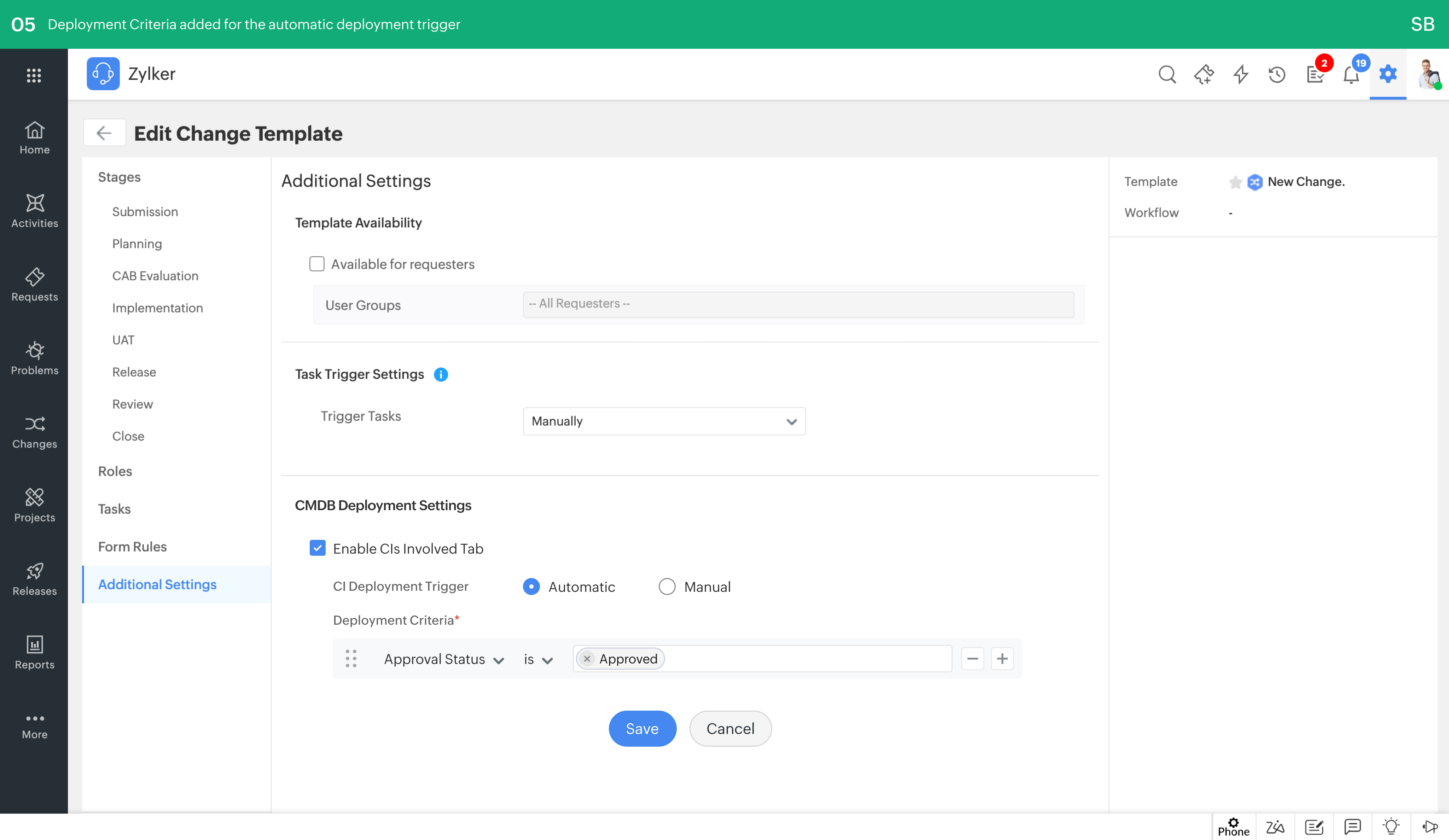The width and height of the screenshot is (1449, 840).
Task: Click the blue settings gear icon
Action: coord(1387,74)
